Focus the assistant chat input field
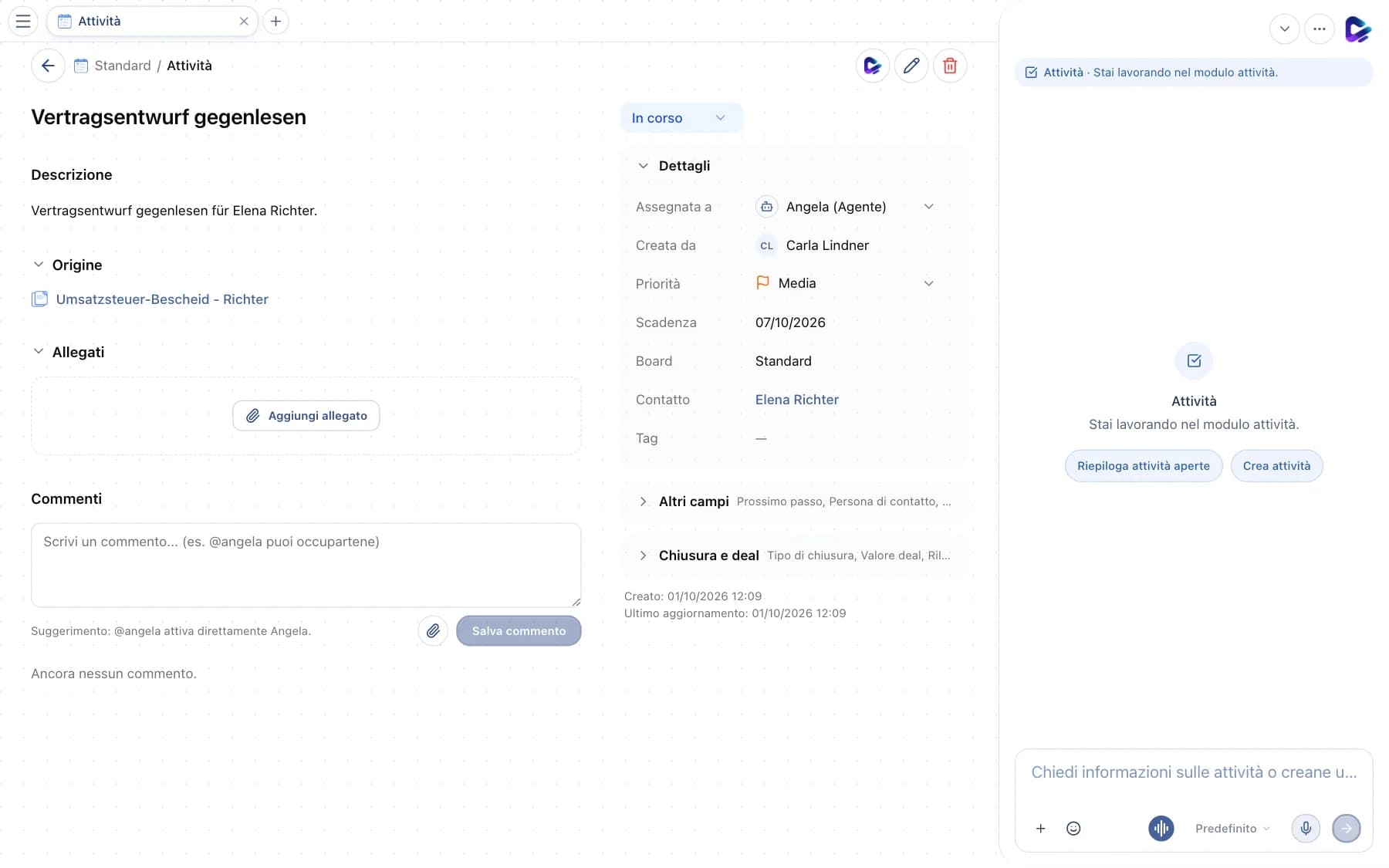This screenshot has width=1389, height=868. pyautogui.click(x=1194, y=772)
